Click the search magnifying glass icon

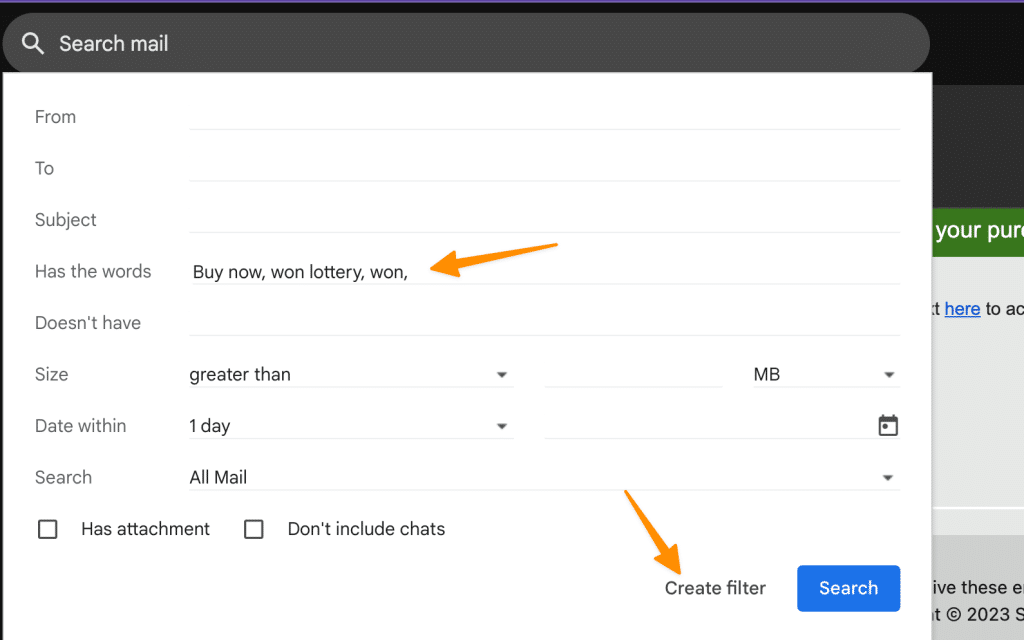coord(33,43)
